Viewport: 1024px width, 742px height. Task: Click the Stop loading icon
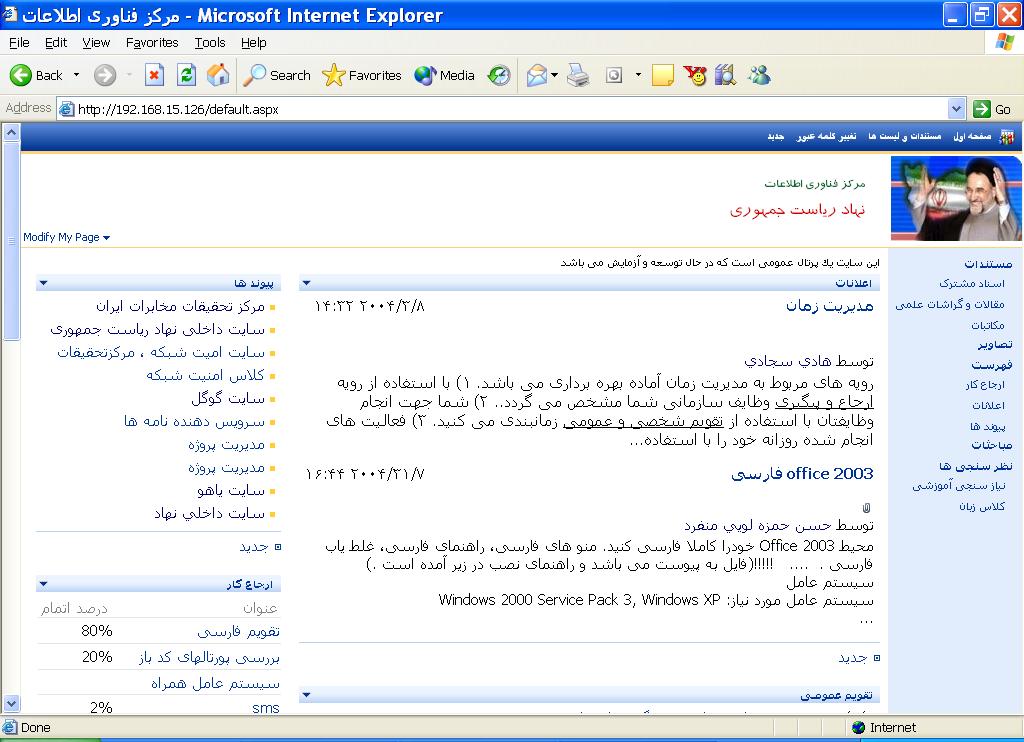tap(154, 75)
